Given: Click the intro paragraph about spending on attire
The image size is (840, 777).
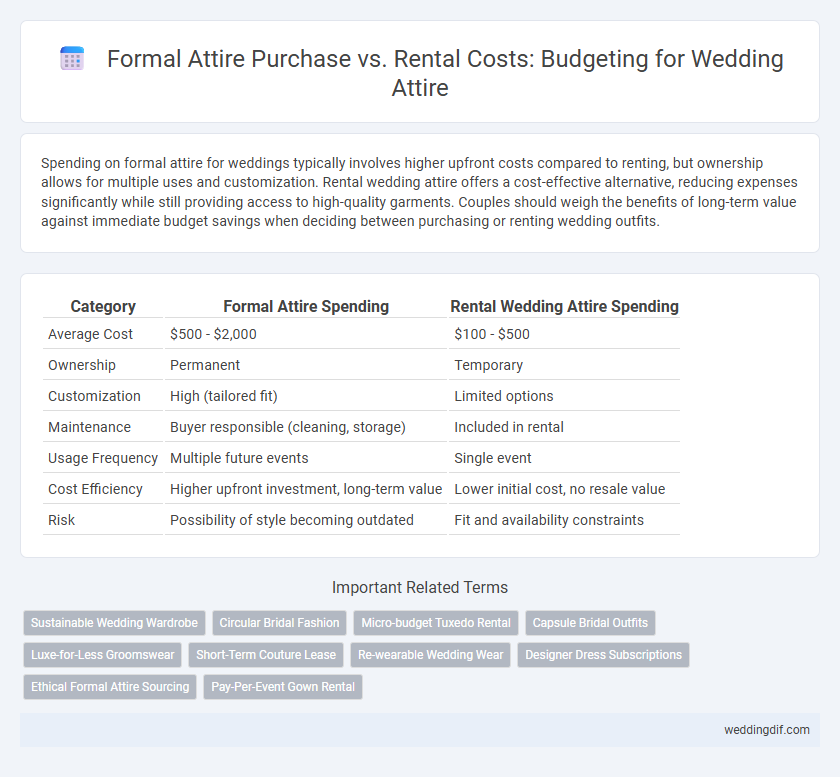Looking at the screenshot, I should coord(419,192).
